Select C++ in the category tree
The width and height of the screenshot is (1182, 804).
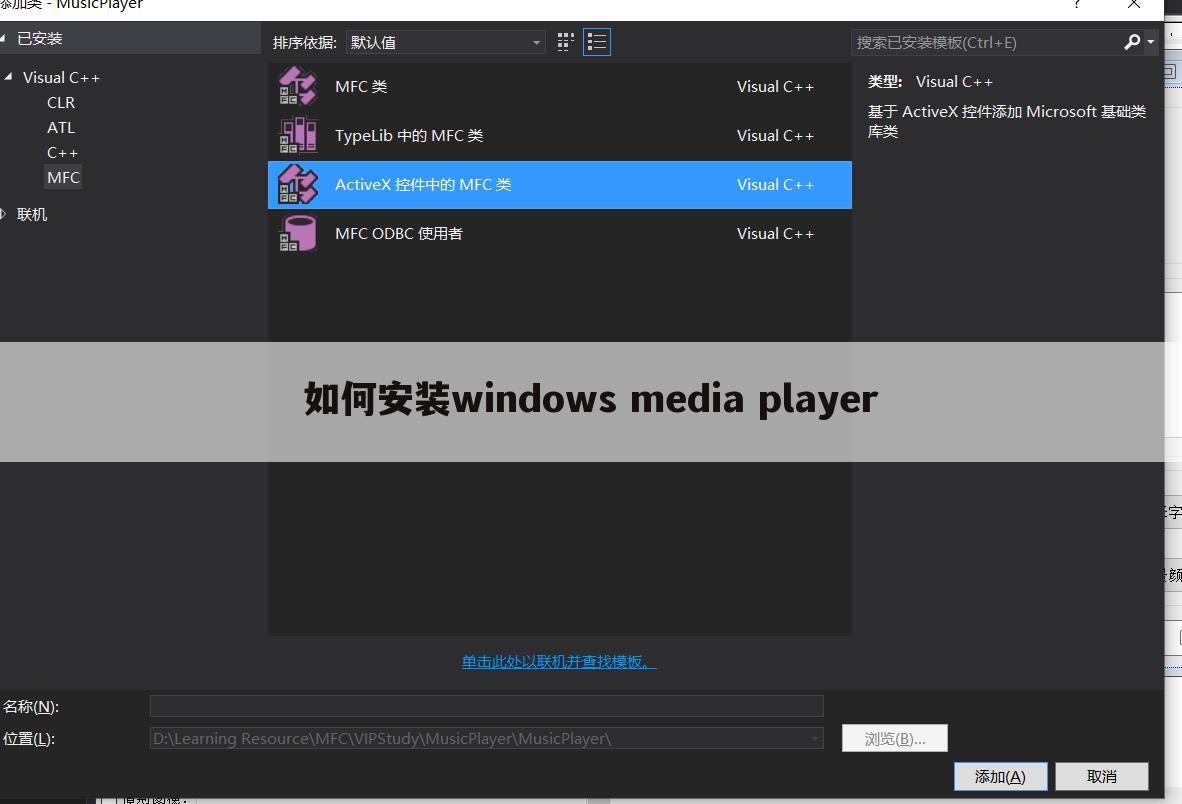click(63, 153)
